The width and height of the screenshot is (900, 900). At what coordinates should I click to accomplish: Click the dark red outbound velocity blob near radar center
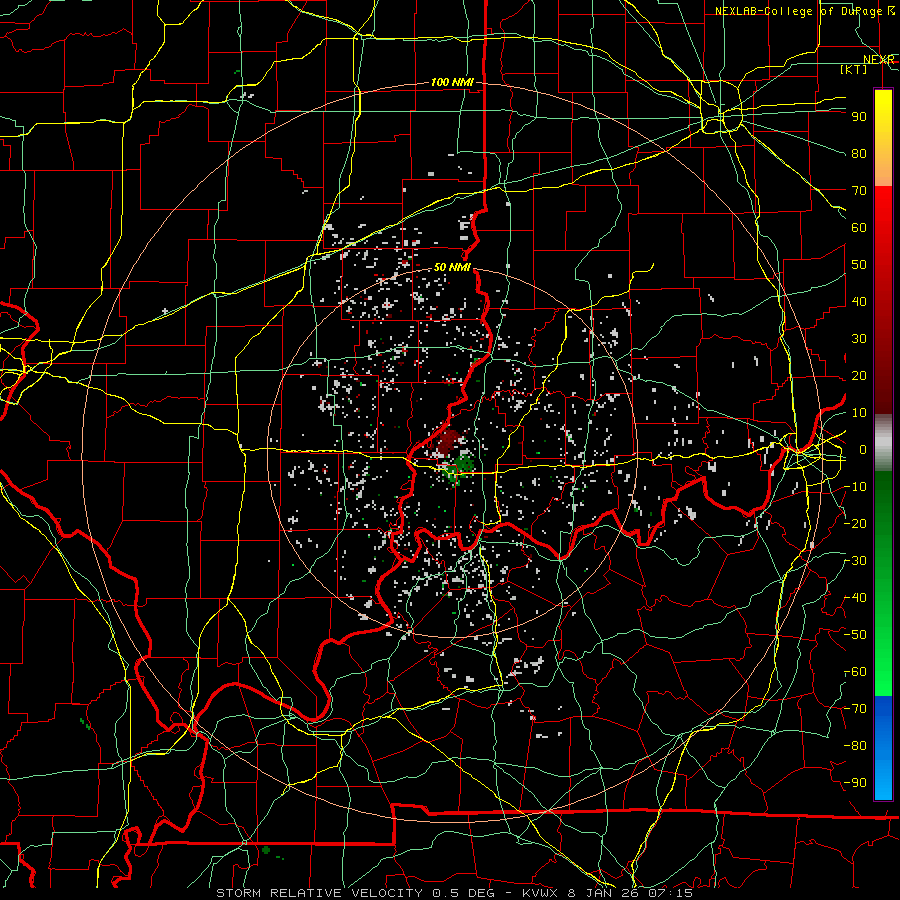(x=448, y=441)
